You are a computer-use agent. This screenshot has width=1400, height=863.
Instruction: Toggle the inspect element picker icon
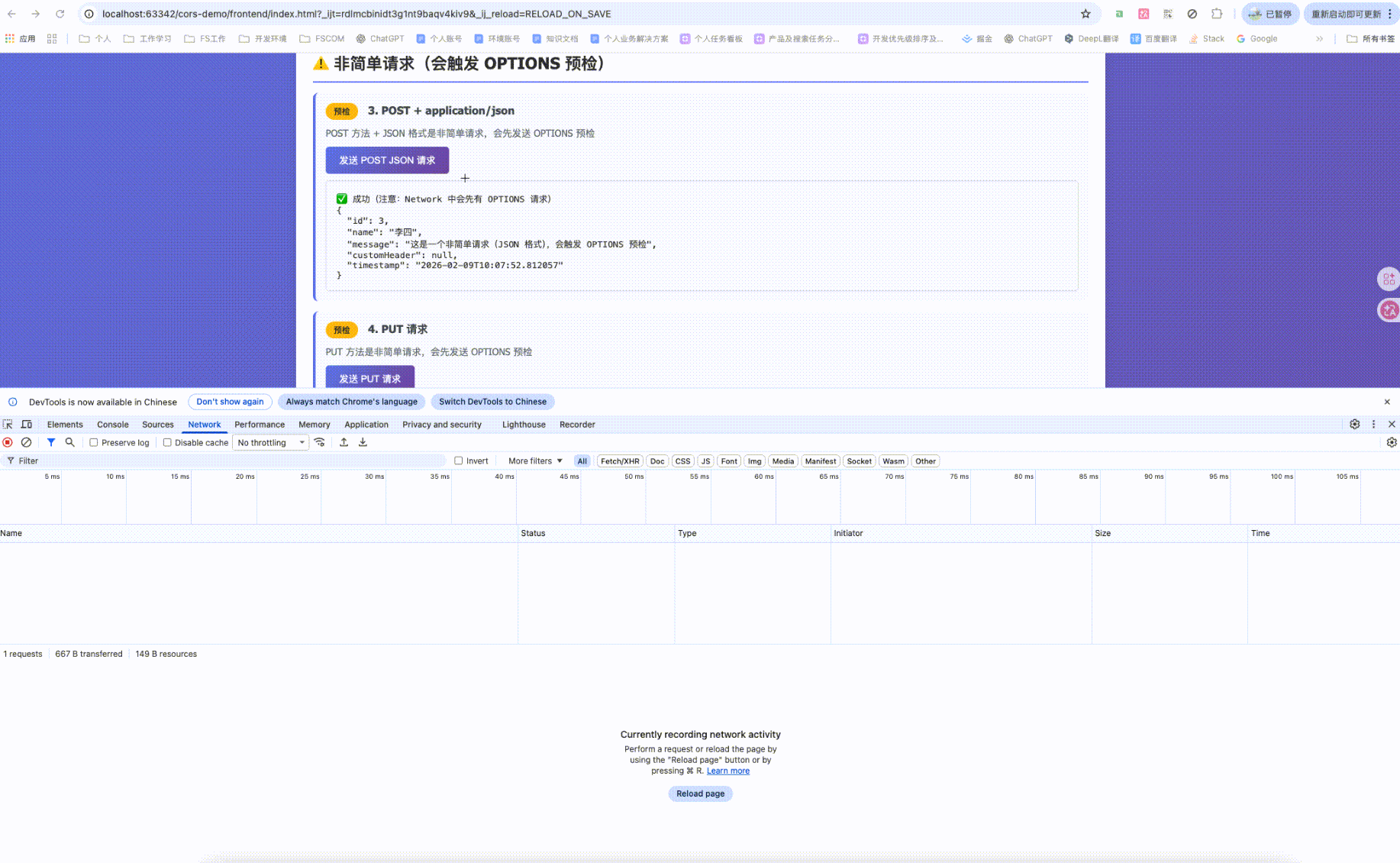[8, 424]
